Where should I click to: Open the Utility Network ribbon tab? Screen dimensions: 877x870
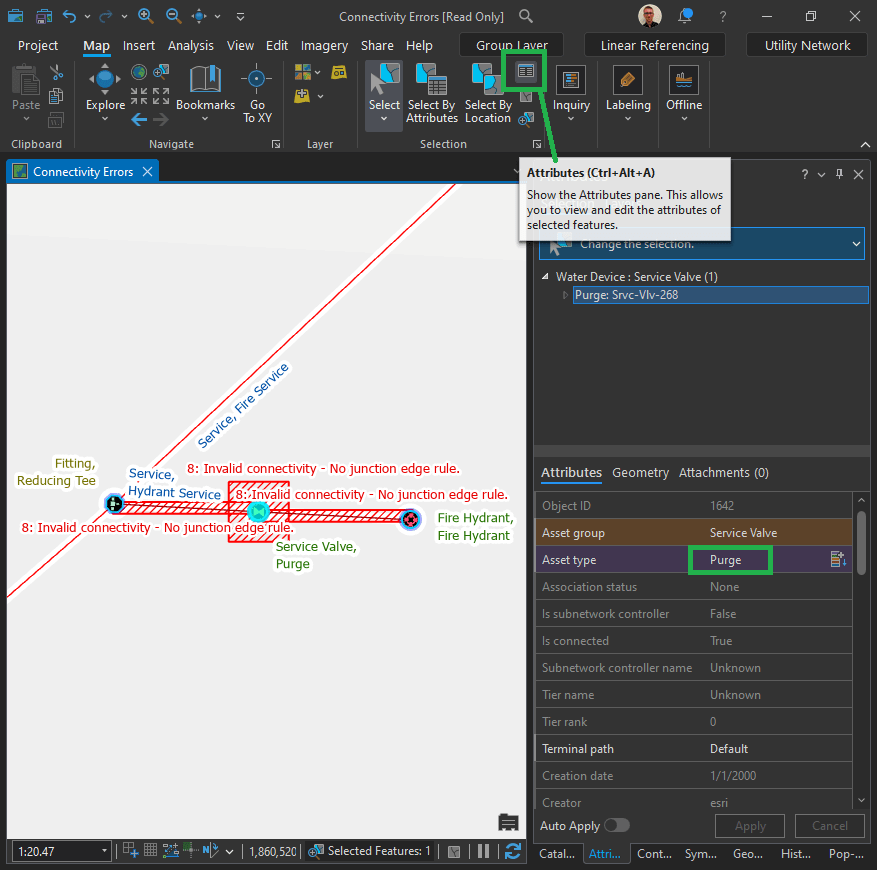[x=807, y=45]
